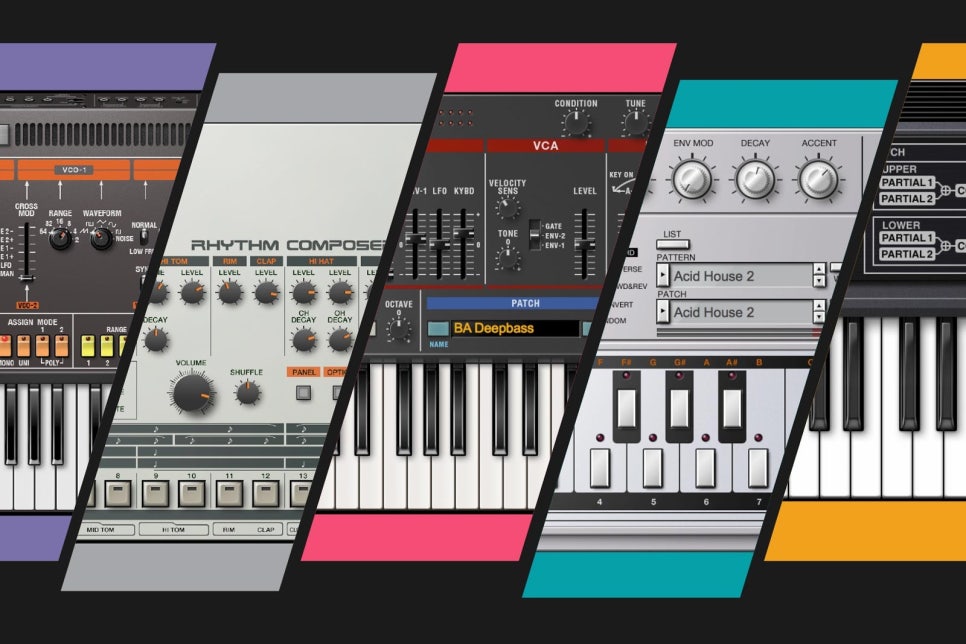Click the CONDITION knob

click(576, 123)
